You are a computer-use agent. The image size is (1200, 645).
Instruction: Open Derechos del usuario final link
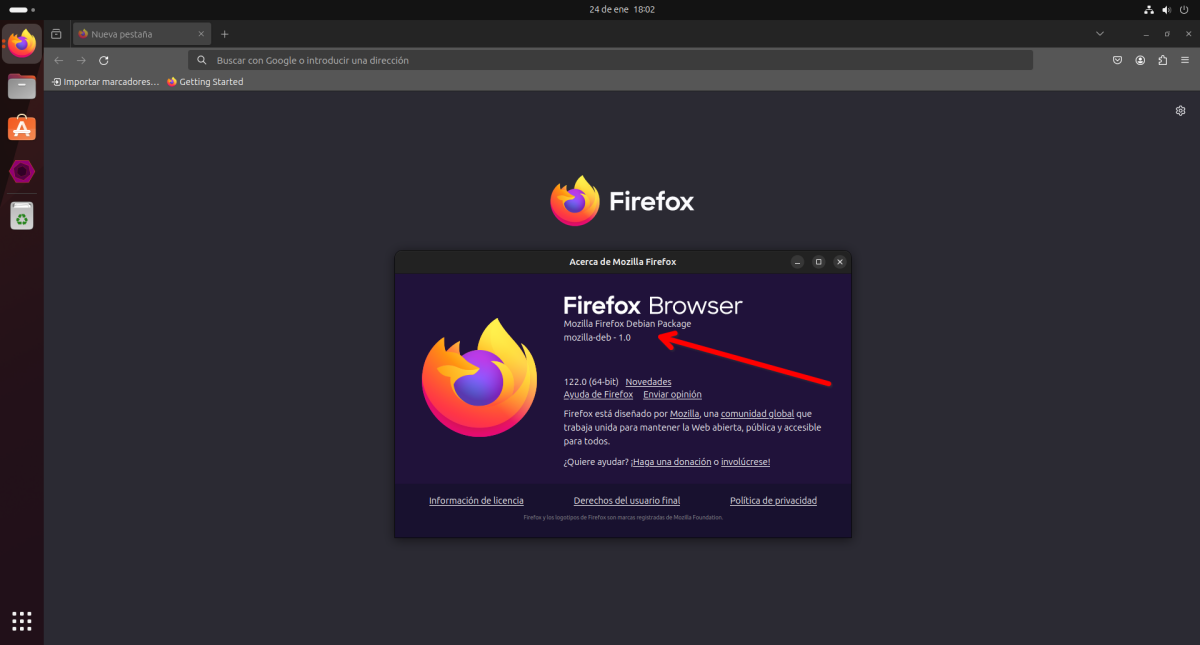click(627, 501)
